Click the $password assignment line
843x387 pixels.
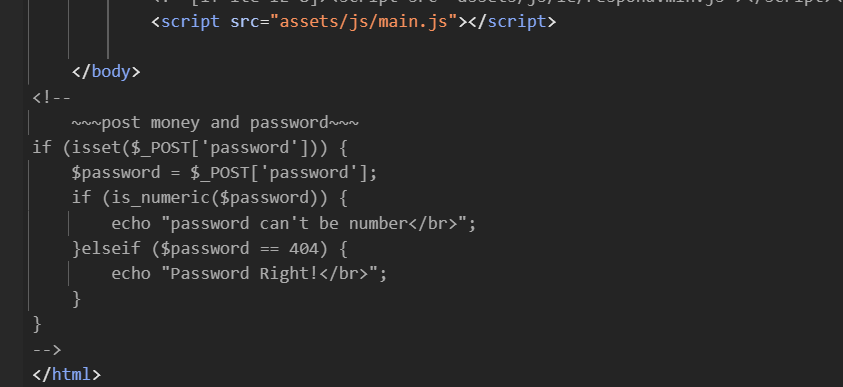coord(225,173)
